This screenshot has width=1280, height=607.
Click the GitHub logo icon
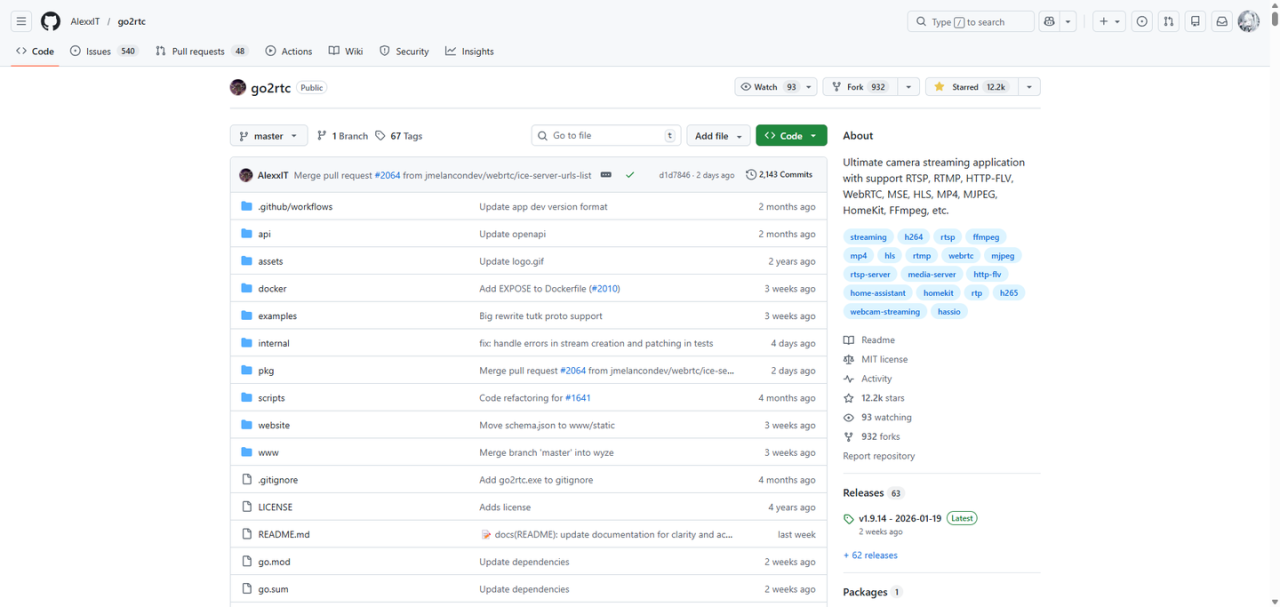[50, 22]
